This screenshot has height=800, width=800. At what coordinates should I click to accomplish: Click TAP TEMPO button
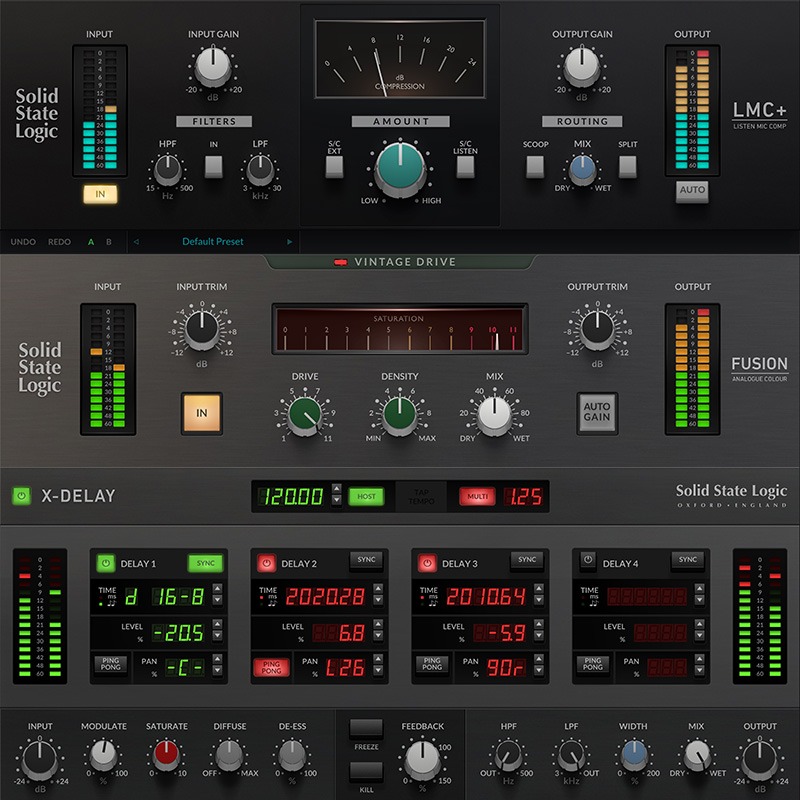(421, 496)
